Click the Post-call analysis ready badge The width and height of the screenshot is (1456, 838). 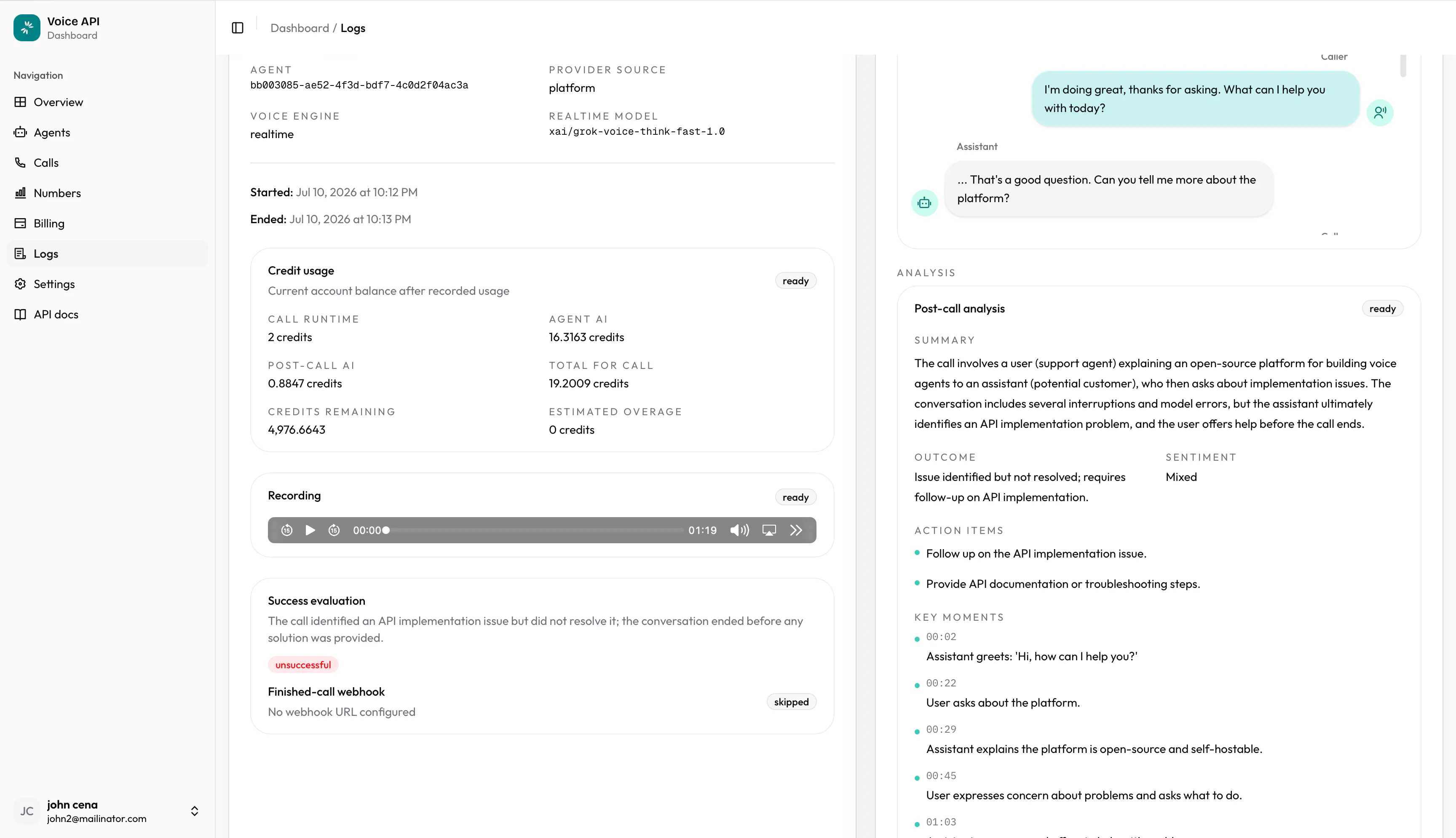pos(1383,309)
